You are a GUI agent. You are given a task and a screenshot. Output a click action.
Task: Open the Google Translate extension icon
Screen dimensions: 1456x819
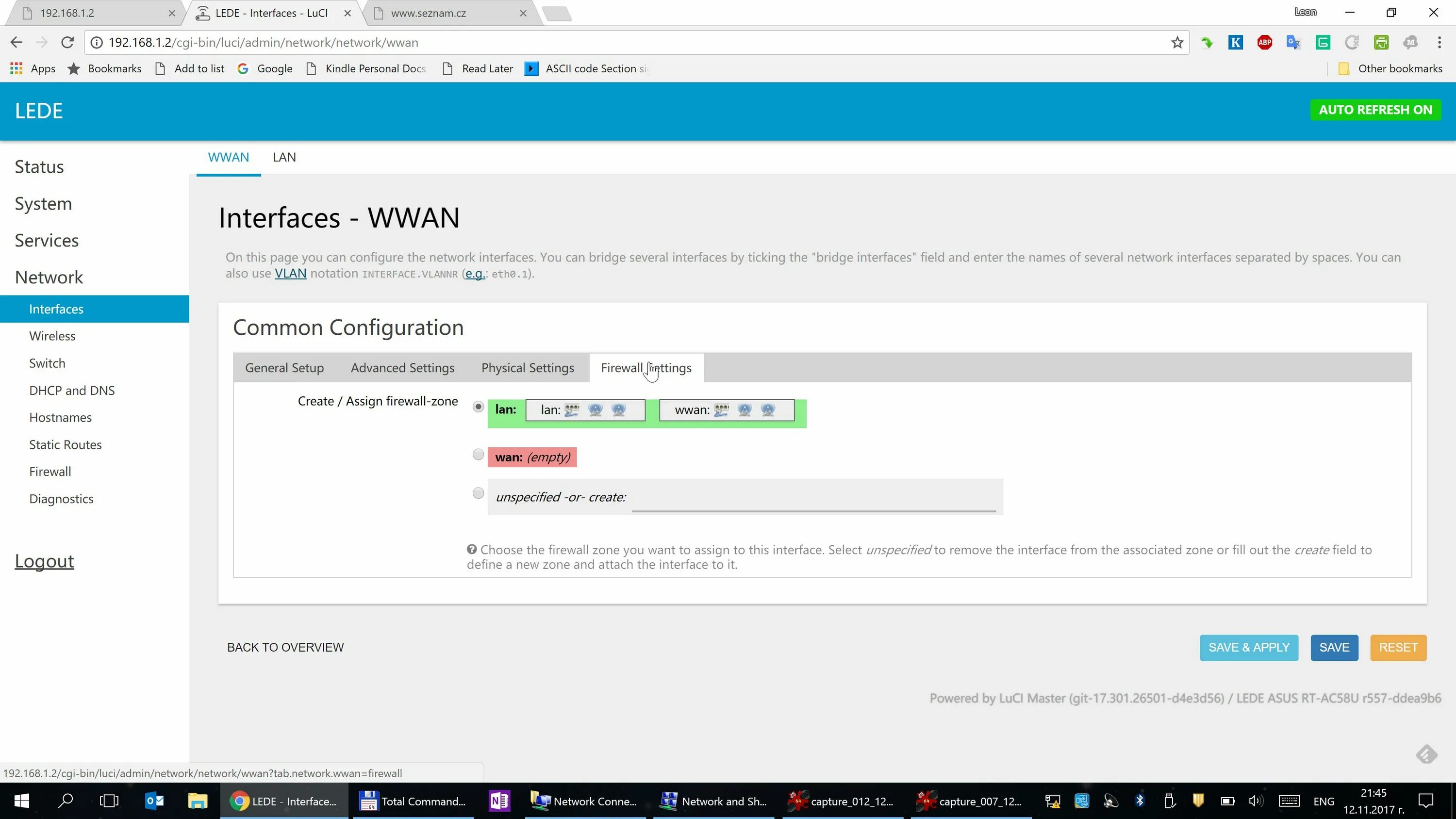(x=1293, y=42)
